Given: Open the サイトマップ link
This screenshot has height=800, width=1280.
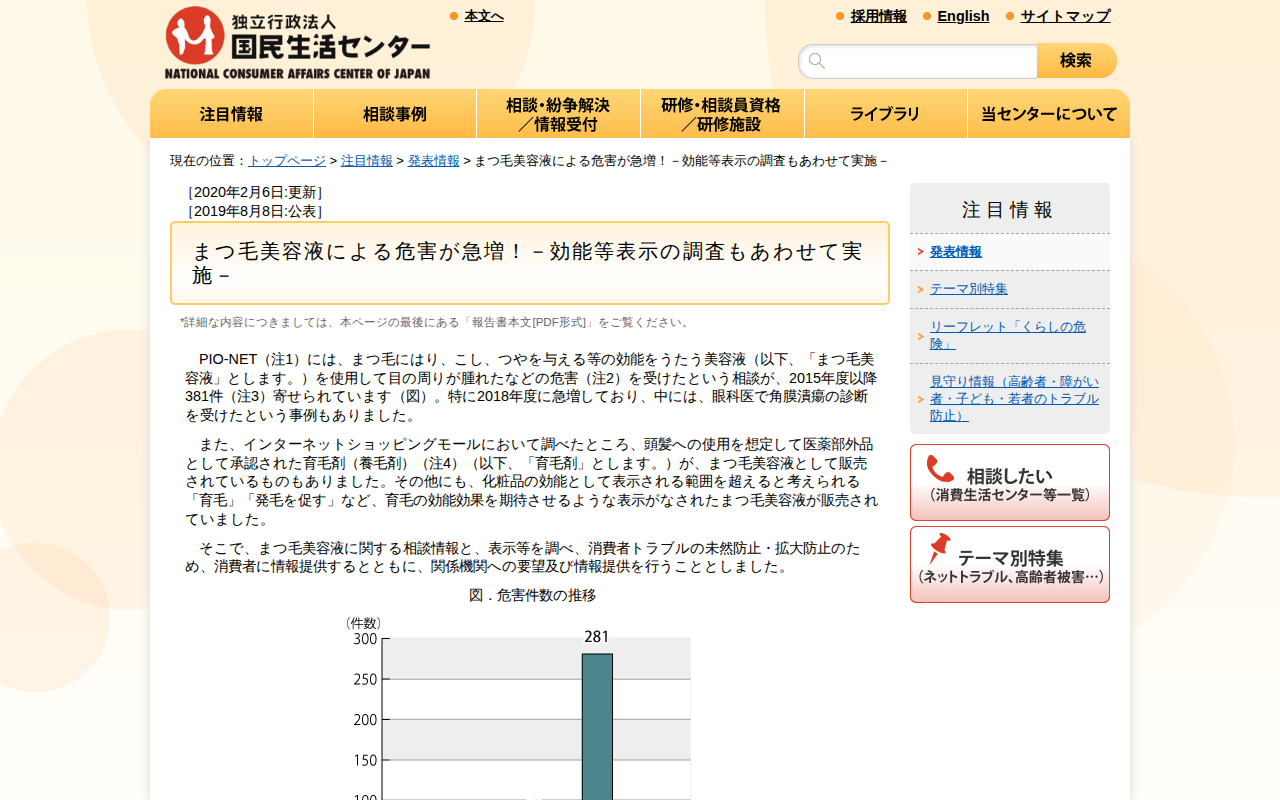Looking at the screenshot, I should pos(1063,16).
